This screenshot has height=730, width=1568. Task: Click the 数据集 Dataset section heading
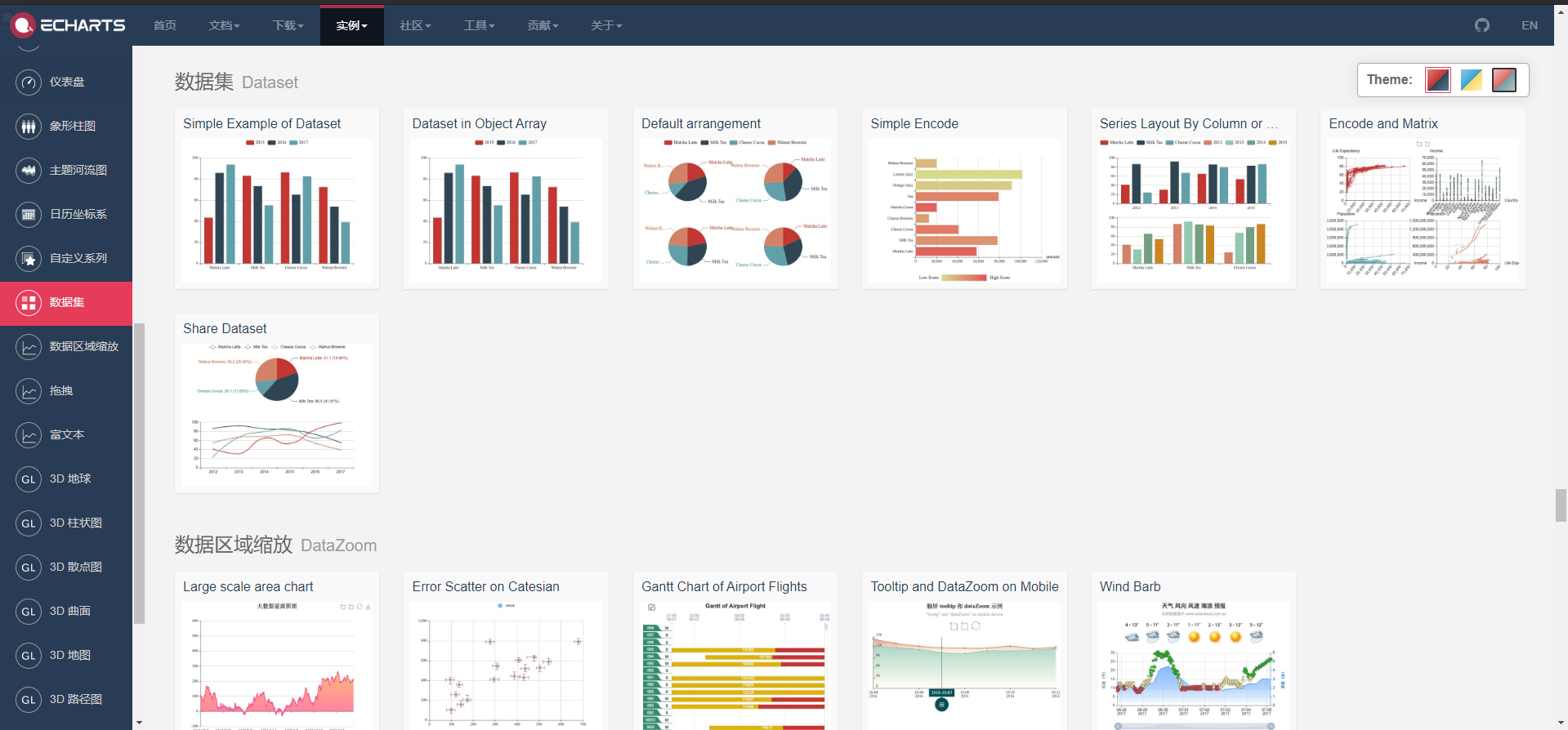236,82
